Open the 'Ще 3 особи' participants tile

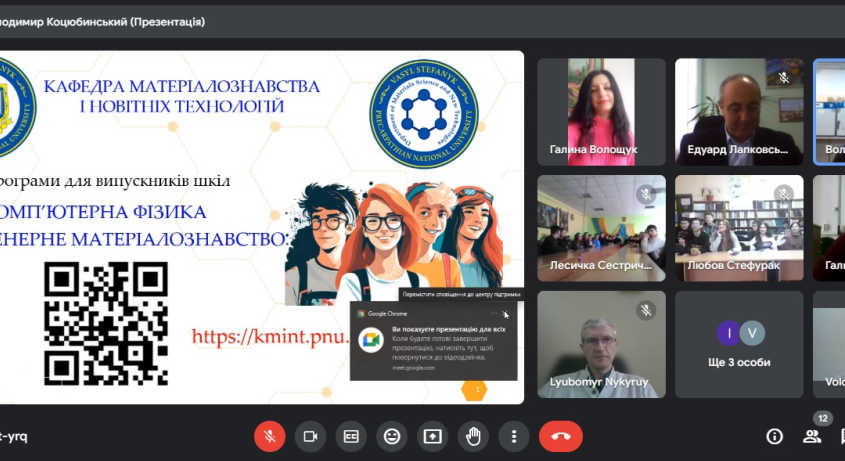tap(738, 343)
